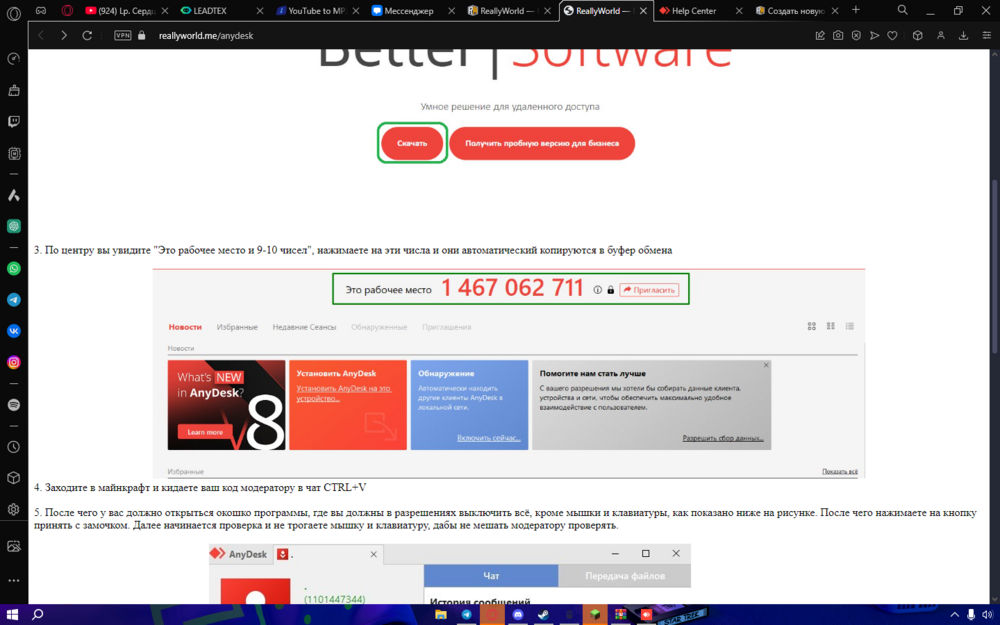This screenshot has height=625, width=1000.
Task: Reload the current page
Action: click(x=87, y=36)
